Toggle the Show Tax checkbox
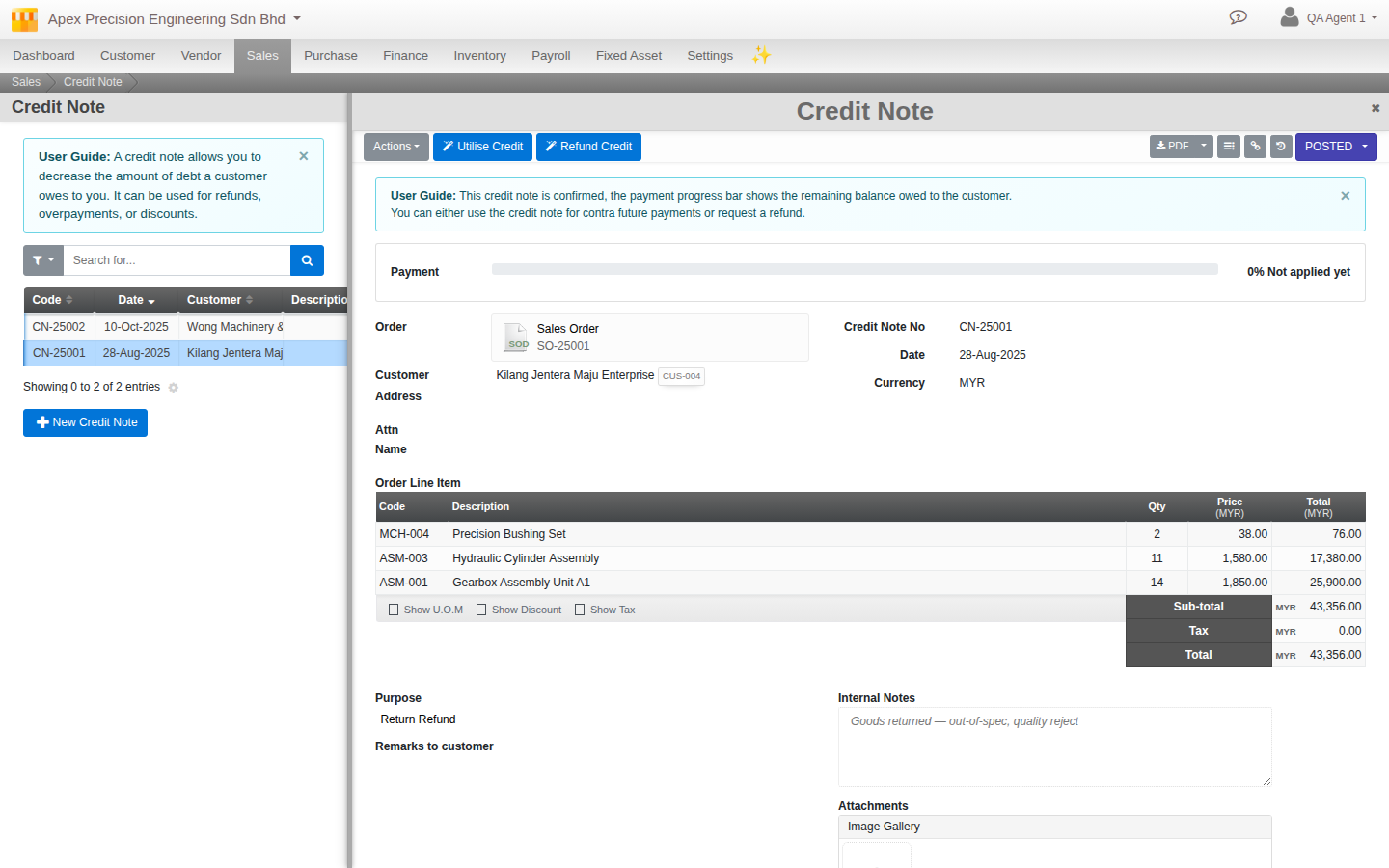This screenshot has height=868, width=1389. 580,610
